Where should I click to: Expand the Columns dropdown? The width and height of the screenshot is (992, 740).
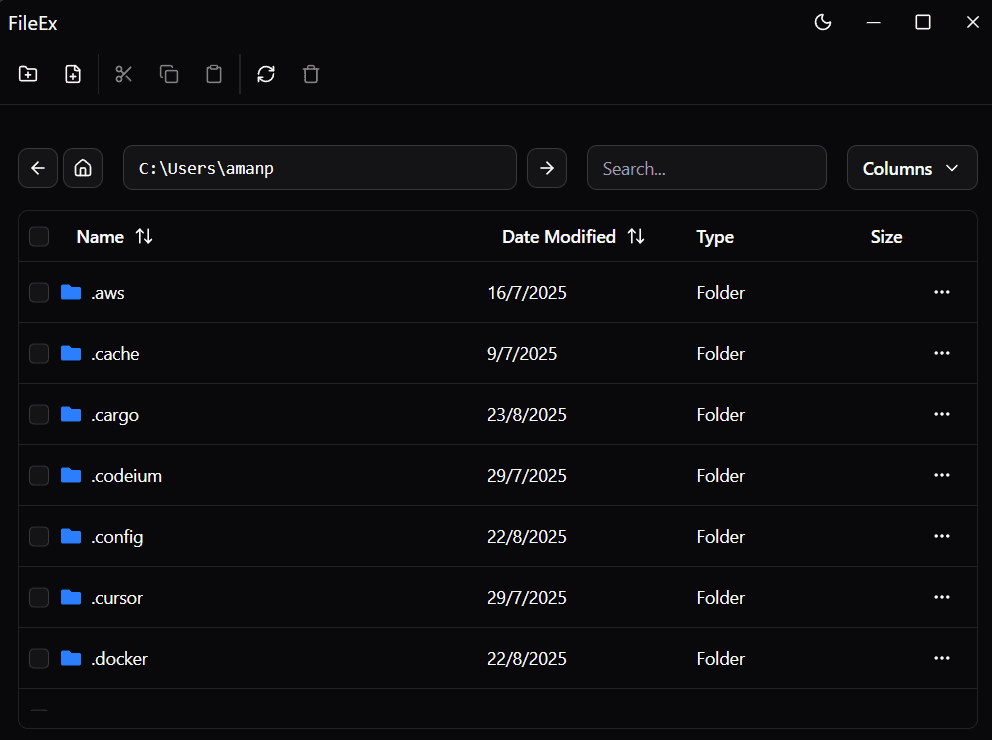(912, 168)
